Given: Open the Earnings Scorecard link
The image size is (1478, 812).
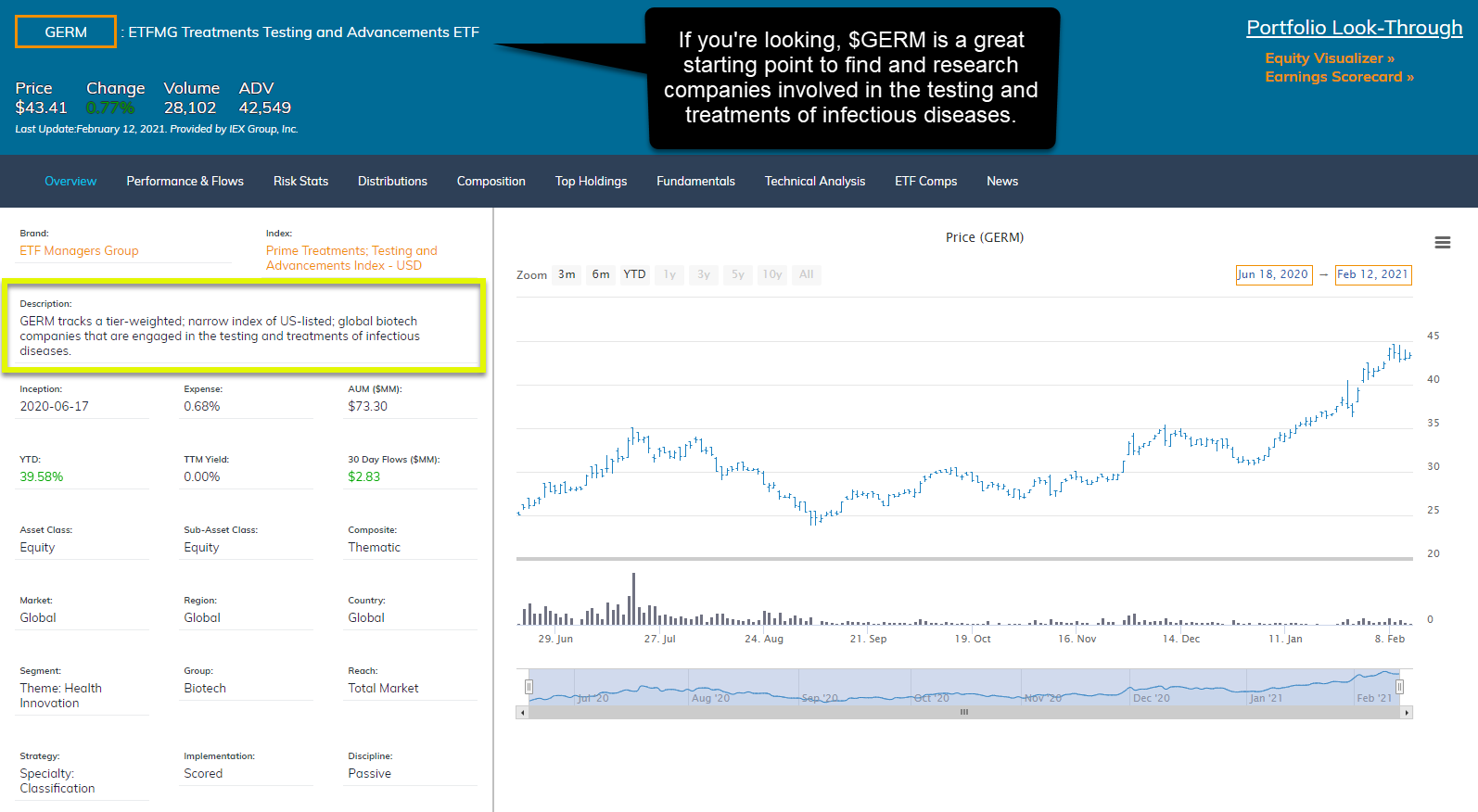Looking at the screenshot, I should (1339, 77).
